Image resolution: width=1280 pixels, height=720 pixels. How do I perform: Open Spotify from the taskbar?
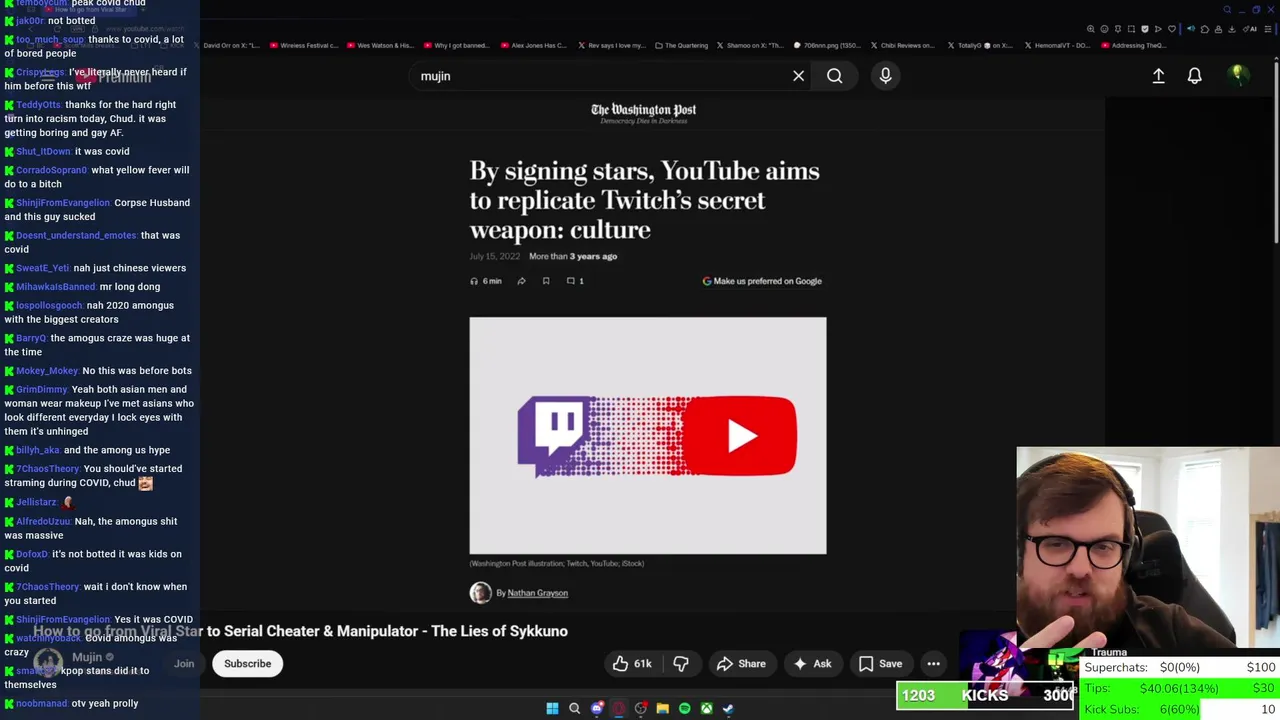[x=684, y=709]
